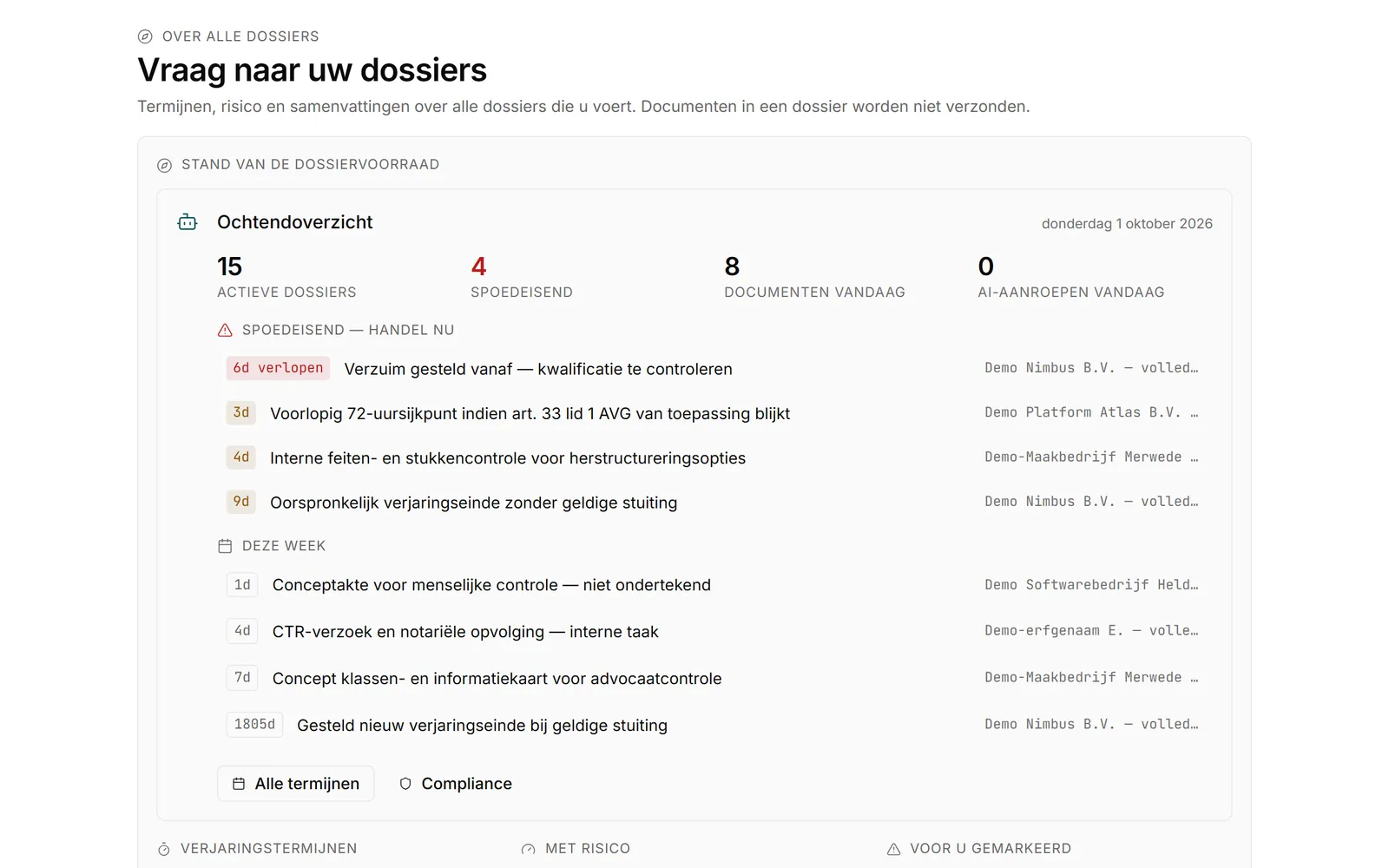Click the compass icon beside STAND VAN DE DOSSIERVOORRAAD

pyautogui.click(x=164, y=165)
